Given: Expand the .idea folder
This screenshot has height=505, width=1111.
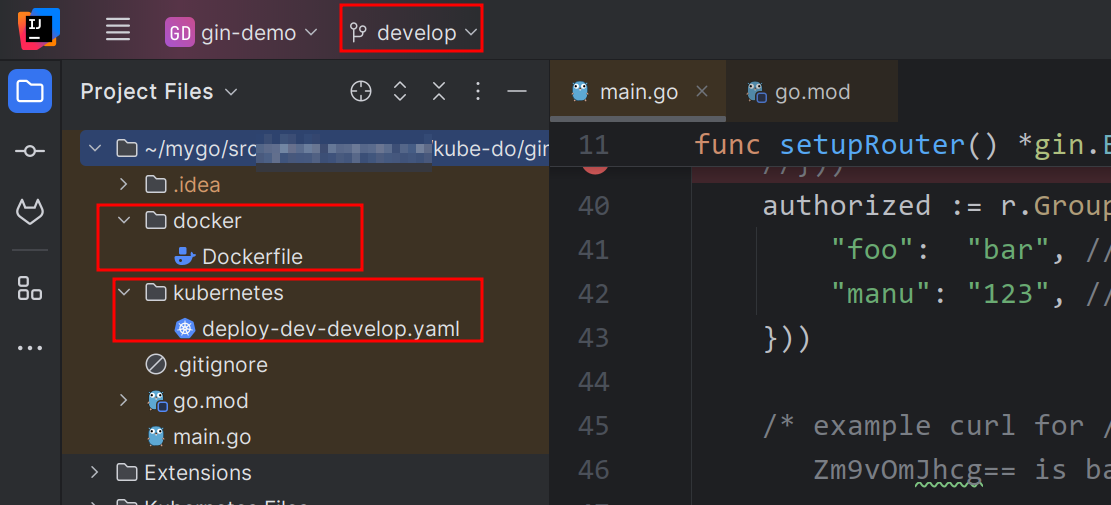Looking at the screenshot, I should click(x=124, y=185).
